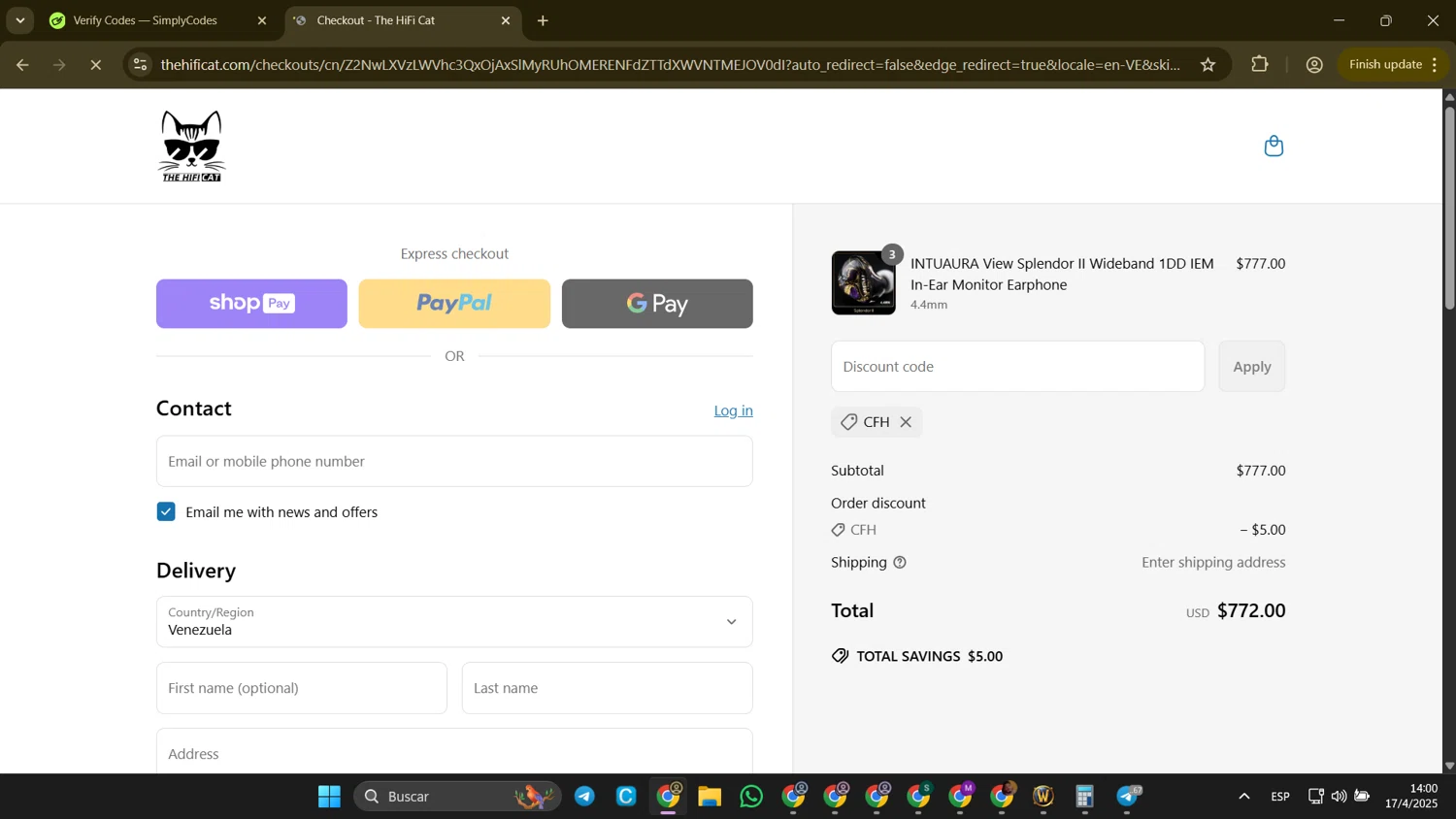This screenshot has height=819, width=1456.
Task: Click the First name (optional) field
Action: (301, 688)
